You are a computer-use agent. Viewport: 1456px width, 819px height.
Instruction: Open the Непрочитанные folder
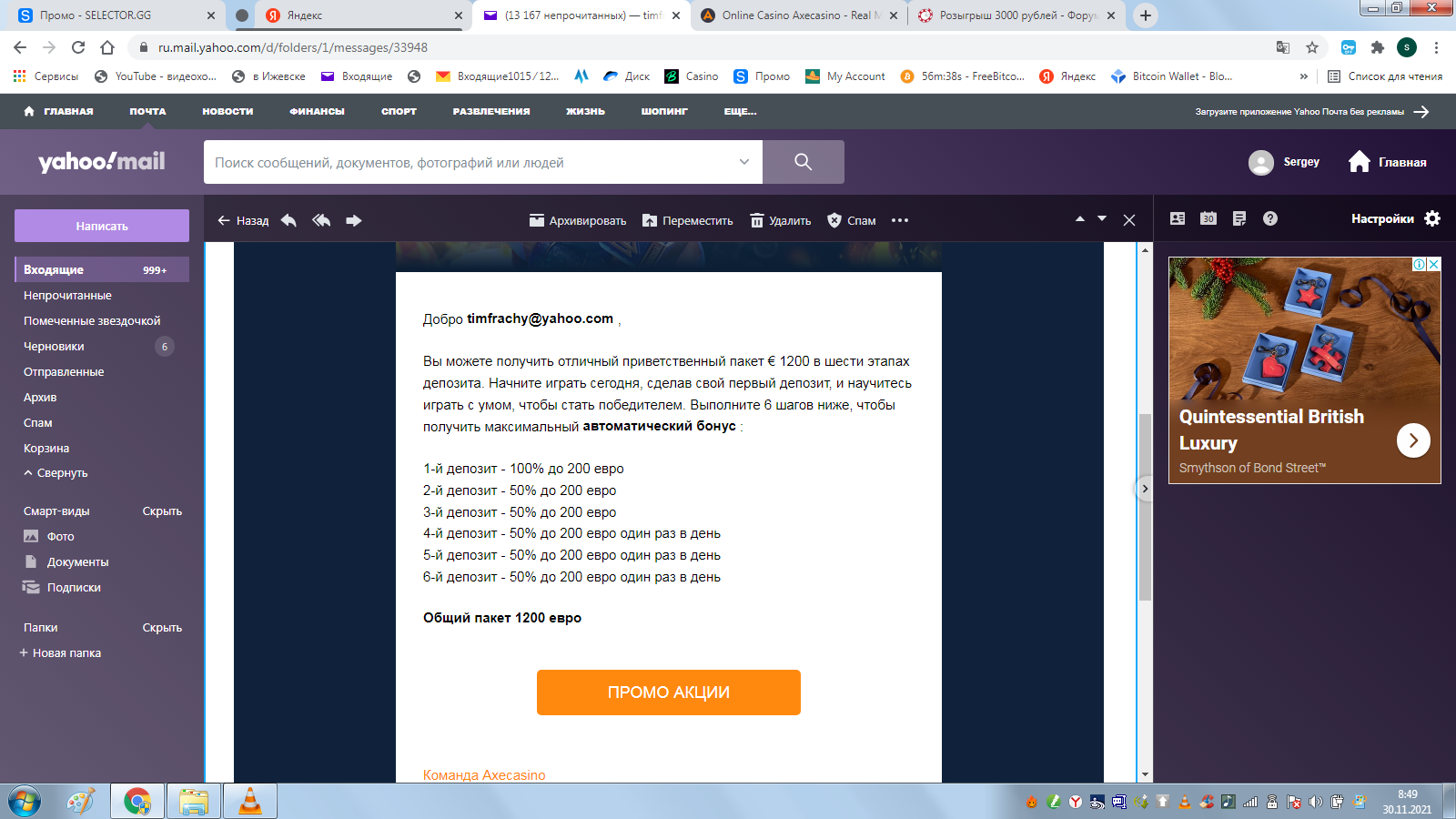67,296
